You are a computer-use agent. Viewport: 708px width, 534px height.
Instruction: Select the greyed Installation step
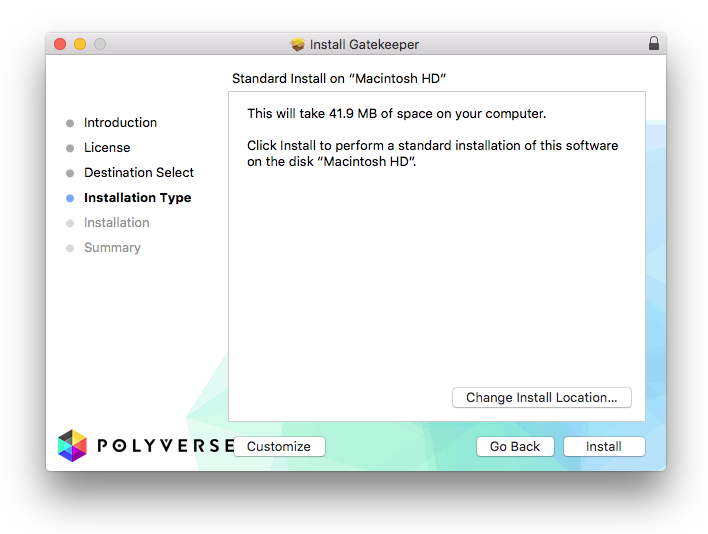(x=116, y=223)
